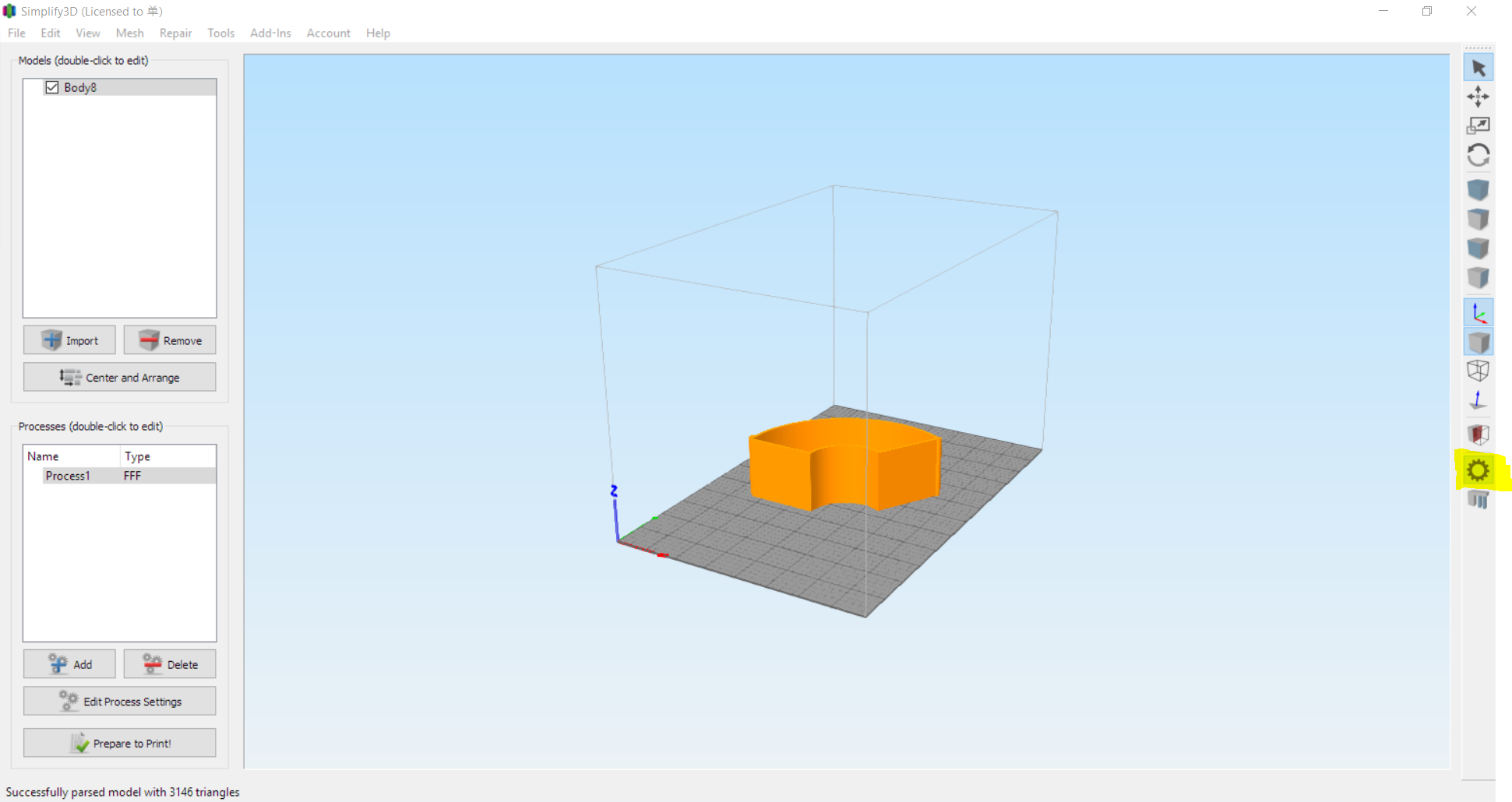Click the Type column header
The image size is (1512, 802).
(137, 456)
